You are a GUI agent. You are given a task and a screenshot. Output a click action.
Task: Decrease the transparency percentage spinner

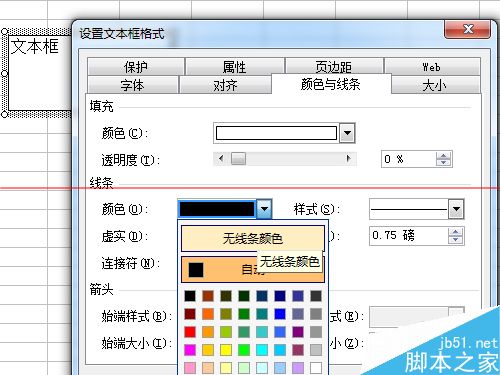443,163
